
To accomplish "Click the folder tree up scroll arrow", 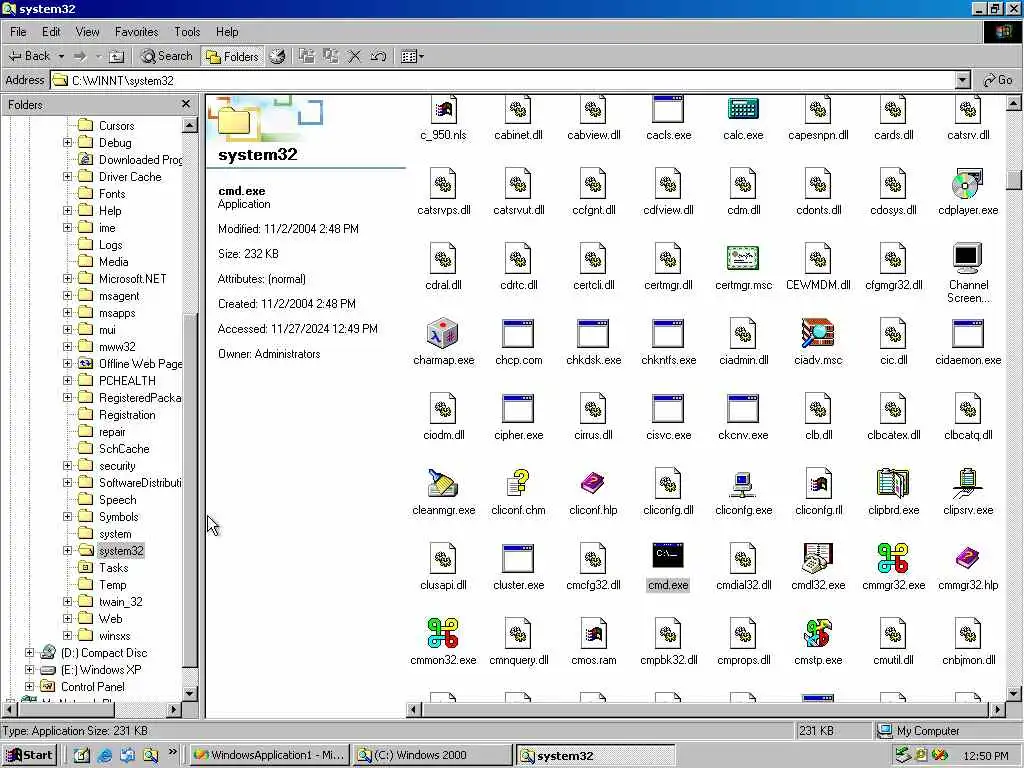I will (189, 124).
